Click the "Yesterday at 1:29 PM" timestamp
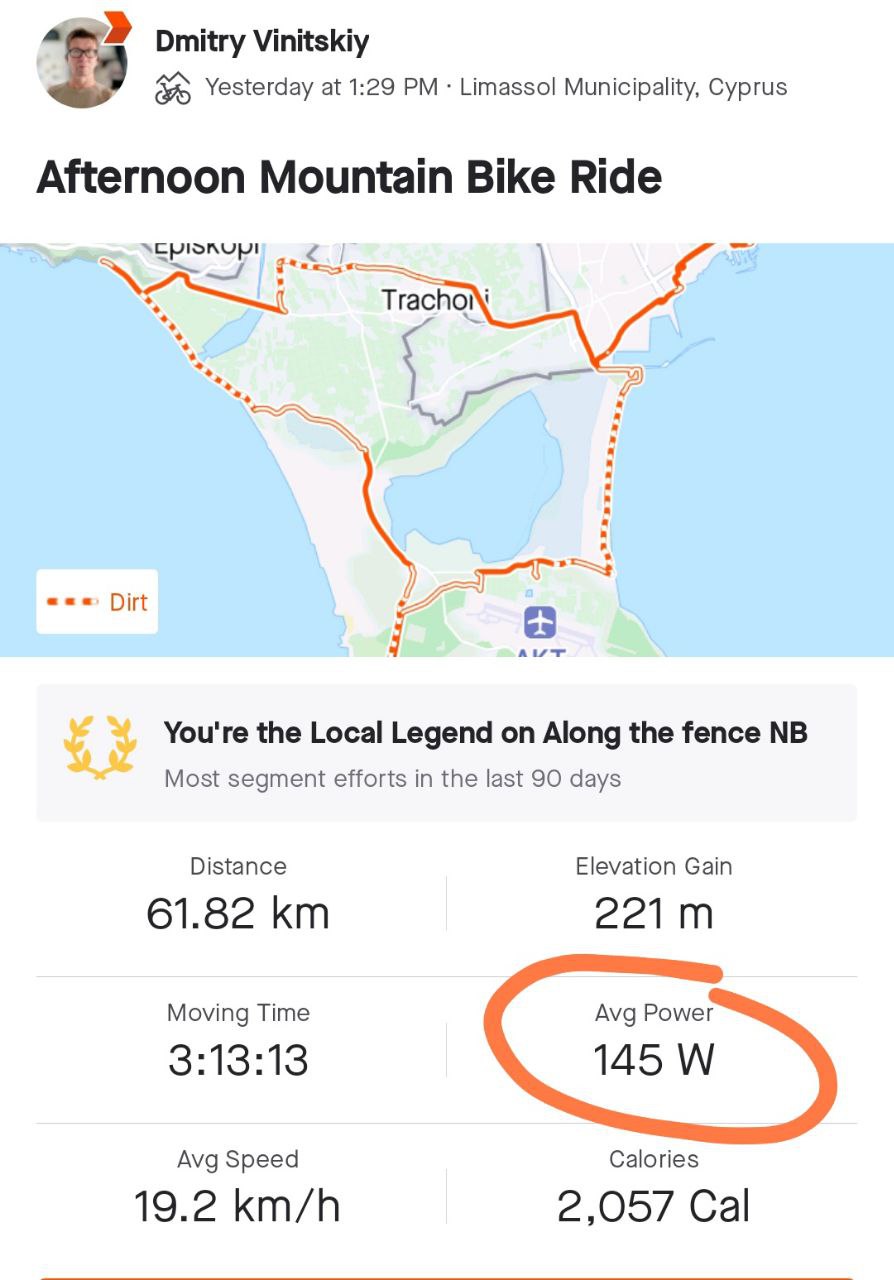Image resolution: width=894 pixels, height=1280 pixels. [321, 88]
